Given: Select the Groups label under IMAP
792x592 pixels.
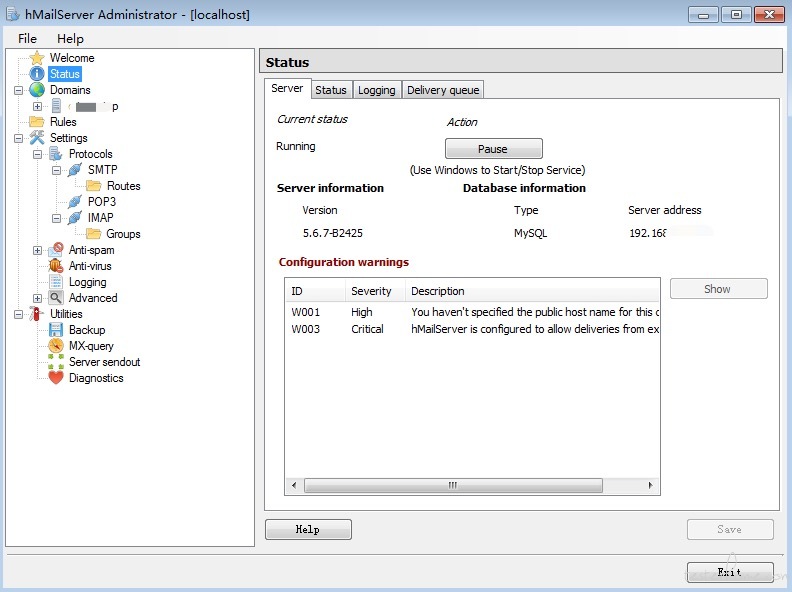Looking at the screenshot, I should [x=123, y=234].
